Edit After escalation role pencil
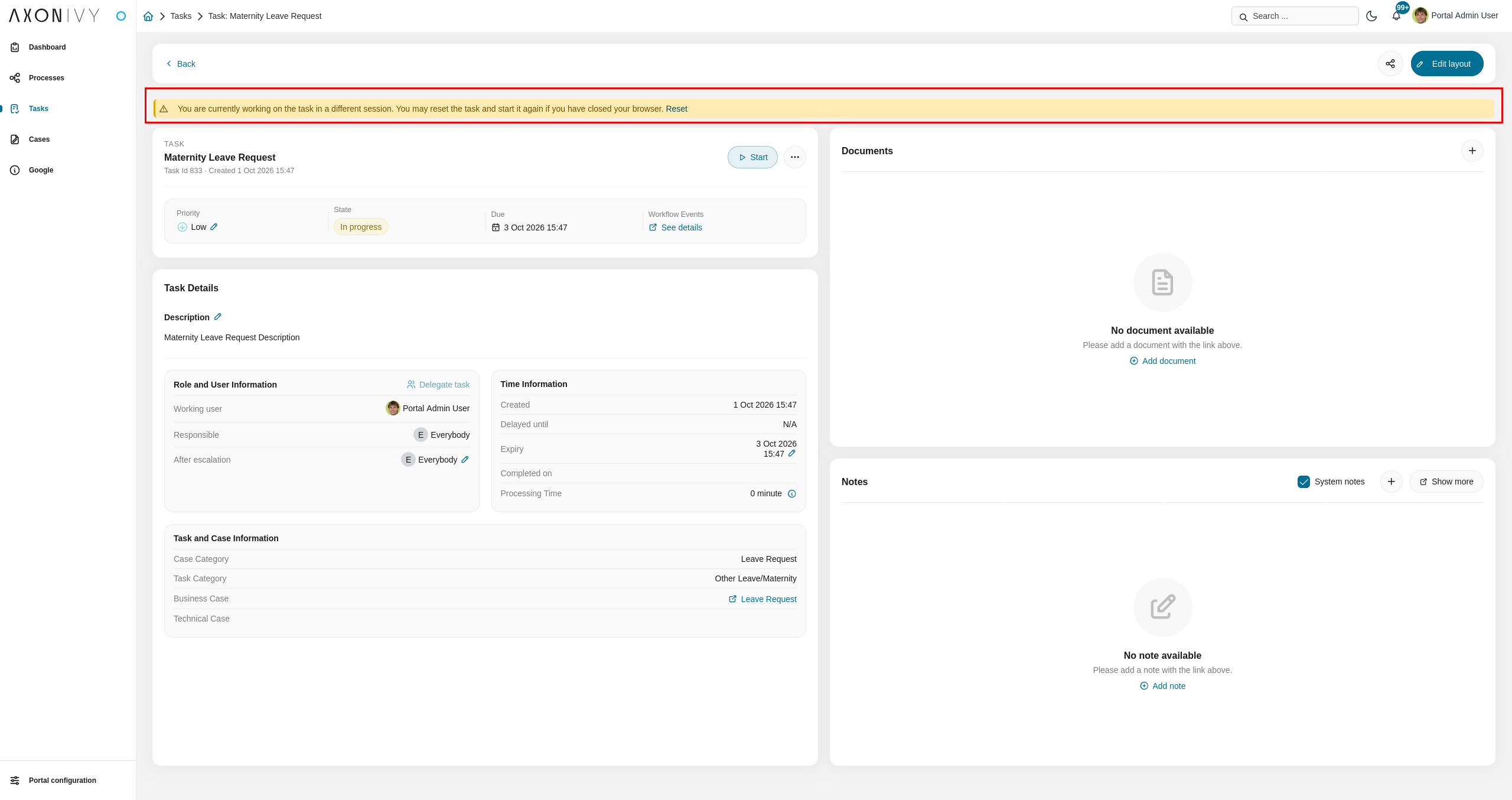The width and height of the screenshot is (1512, 800). 465,460
